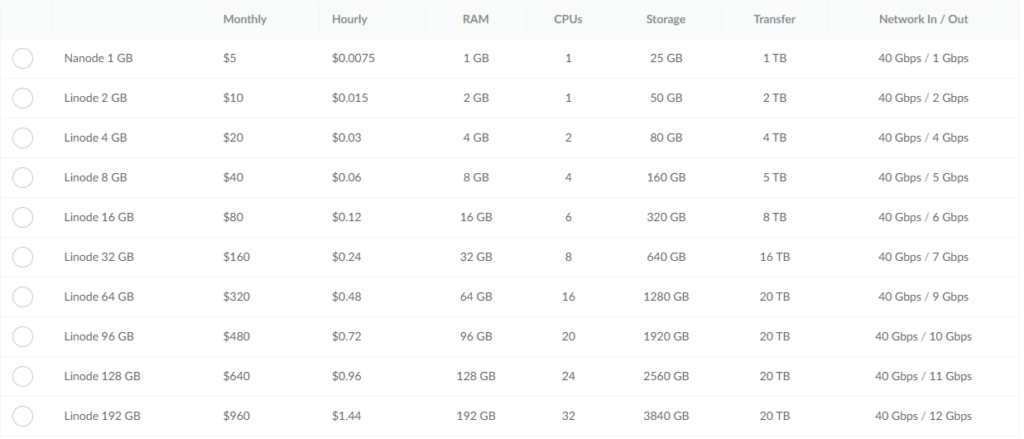Image resolution: width=1024 pixels, height=439 pixels.
Task: Click the Hourly column header
Action: (x=349, y=19)
